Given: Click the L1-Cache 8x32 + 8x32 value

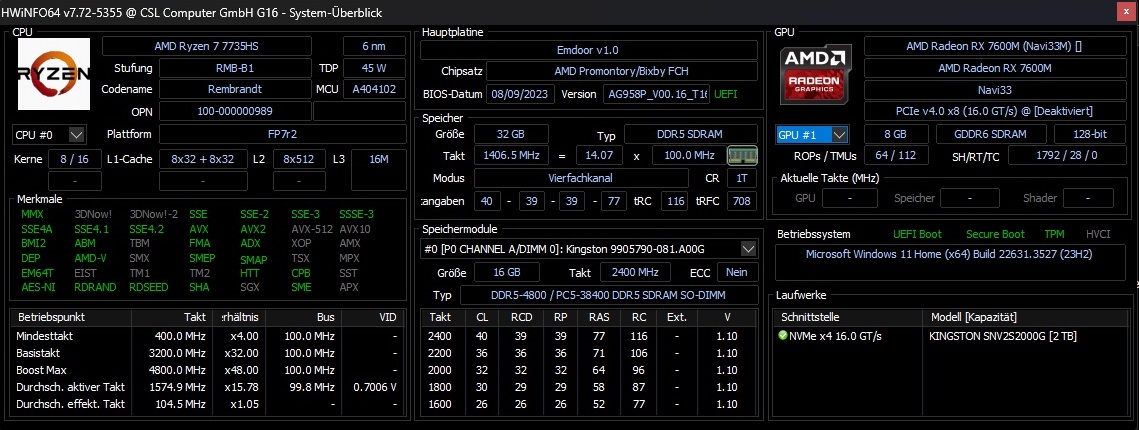Looking at the screenshot, I should pyautogui.click(x=203, y=159).
